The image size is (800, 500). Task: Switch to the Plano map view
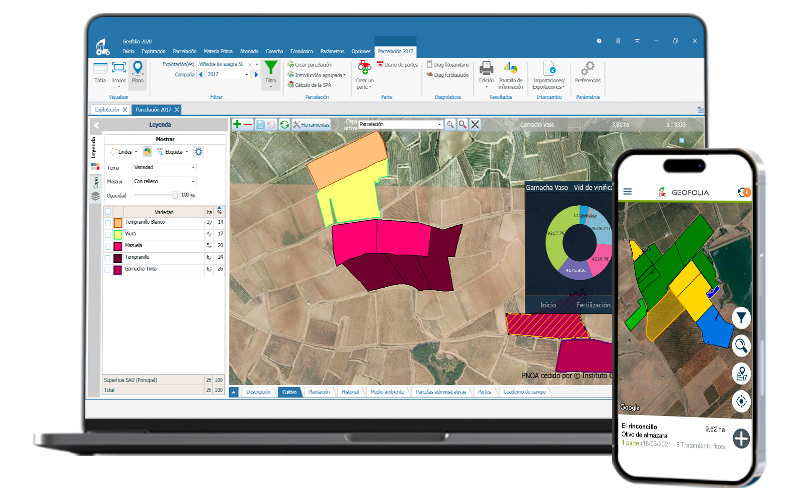click(137, 72)
